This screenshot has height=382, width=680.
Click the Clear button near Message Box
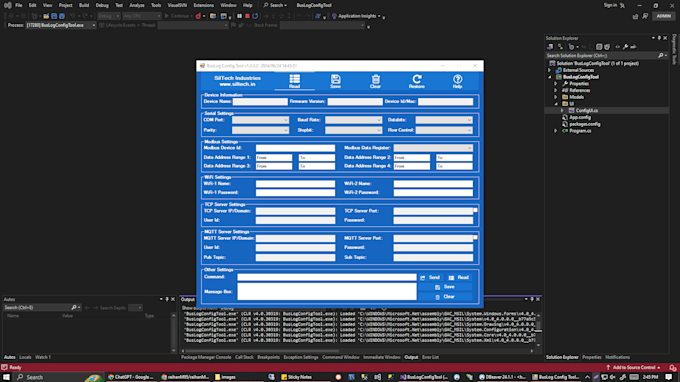(x=445, y=297)
